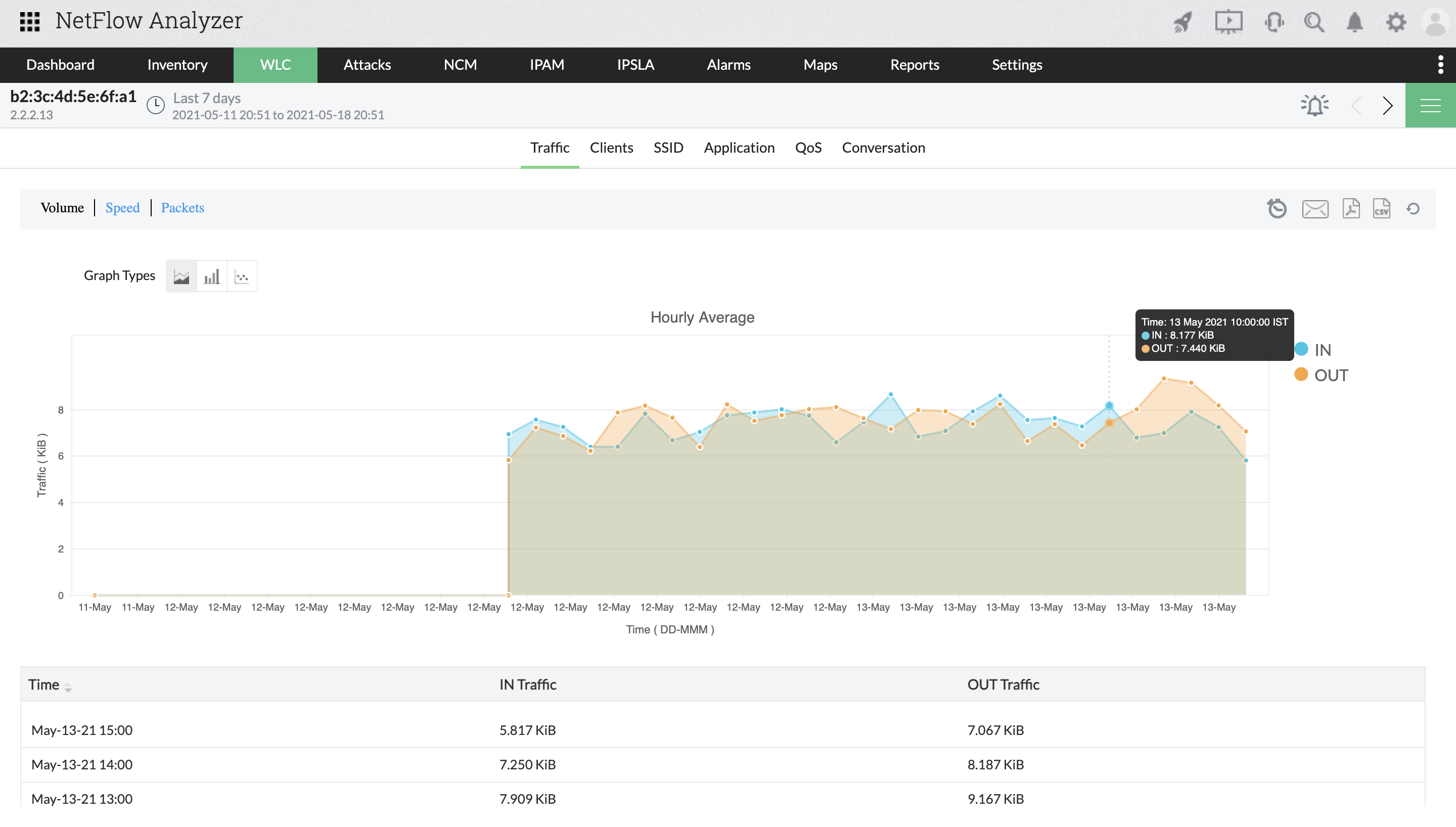The height and width of the screenshot is (827, 1456).
Task: Open the apps grid launcher icon
Action: [x=29, y=22]
